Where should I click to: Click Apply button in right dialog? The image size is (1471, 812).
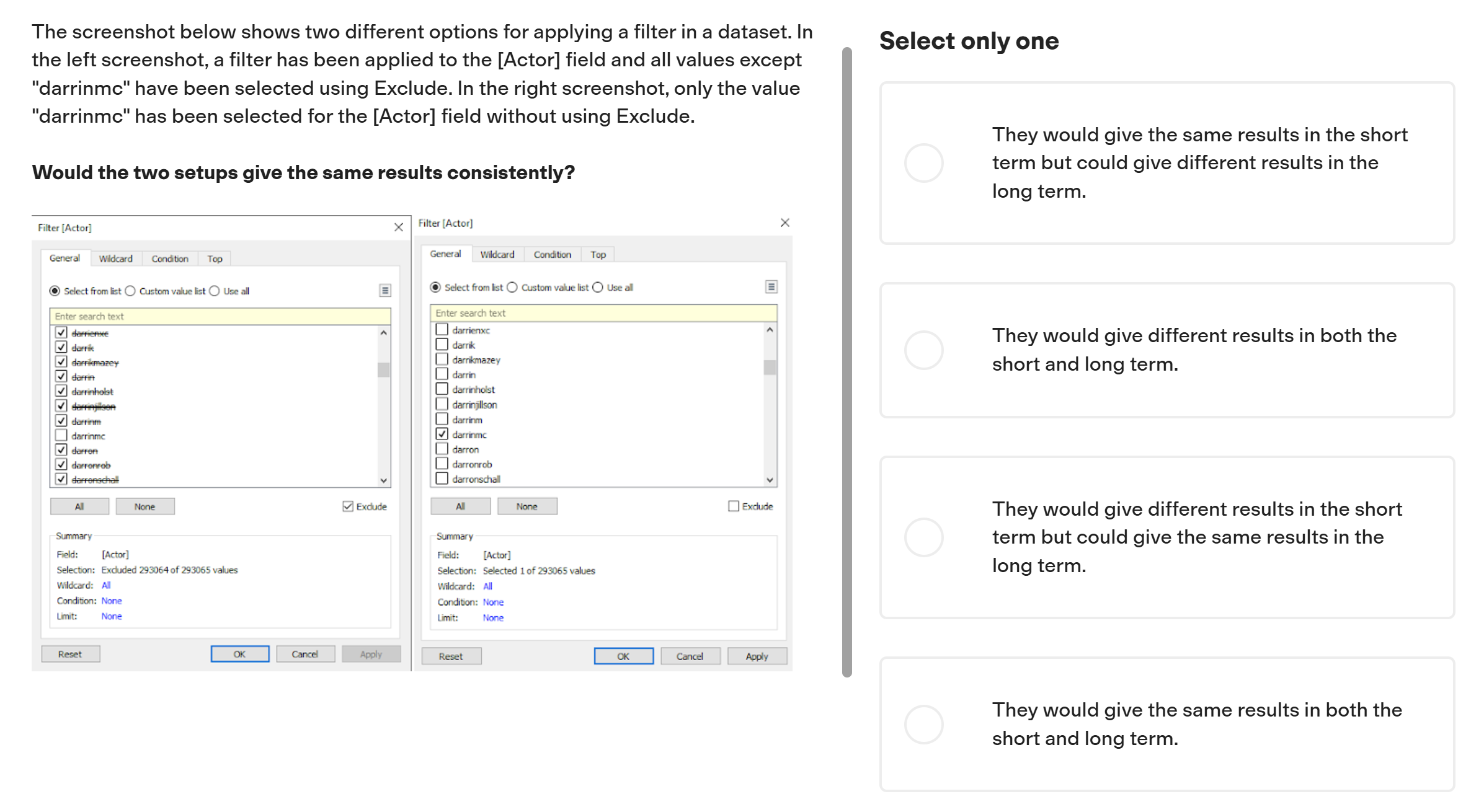click(757, 656)
